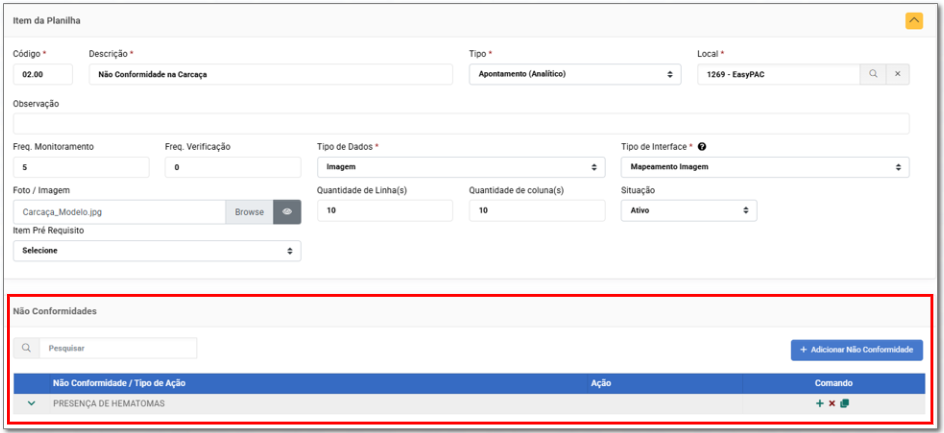This screenshot has width=944, height=433.
Task: Preview the image with the eye icon
Action: pyautogui.click(x=287, y=211)
